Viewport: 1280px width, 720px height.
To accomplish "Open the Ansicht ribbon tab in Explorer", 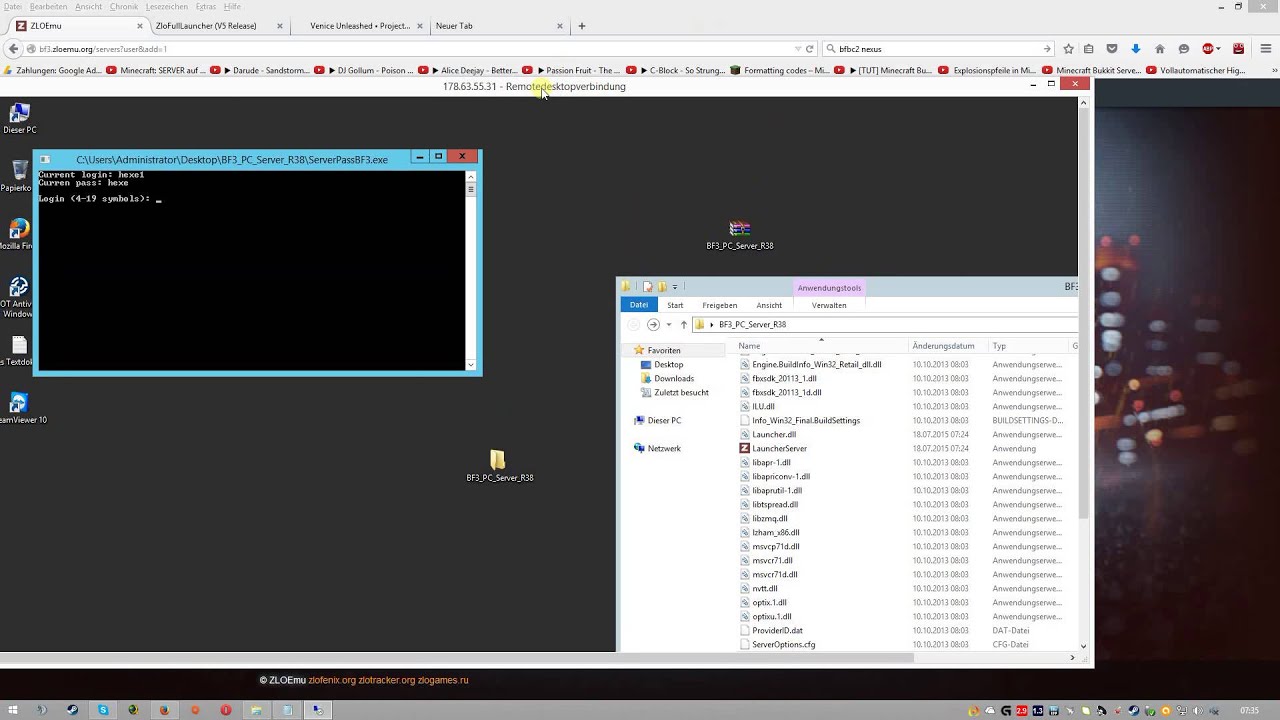I will tap(769, 305).
